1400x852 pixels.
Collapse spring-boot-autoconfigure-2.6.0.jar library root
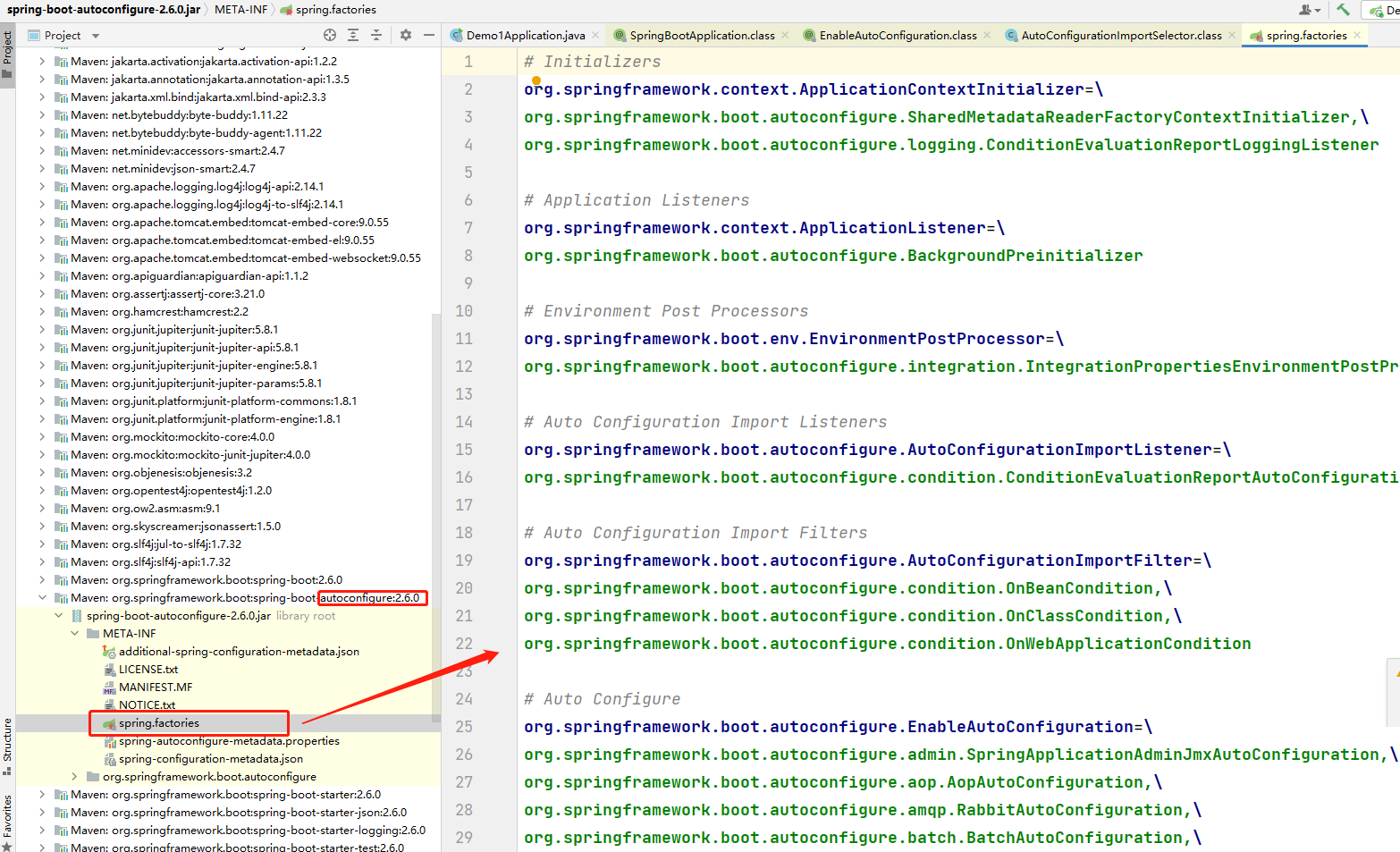tap(58, 615)
